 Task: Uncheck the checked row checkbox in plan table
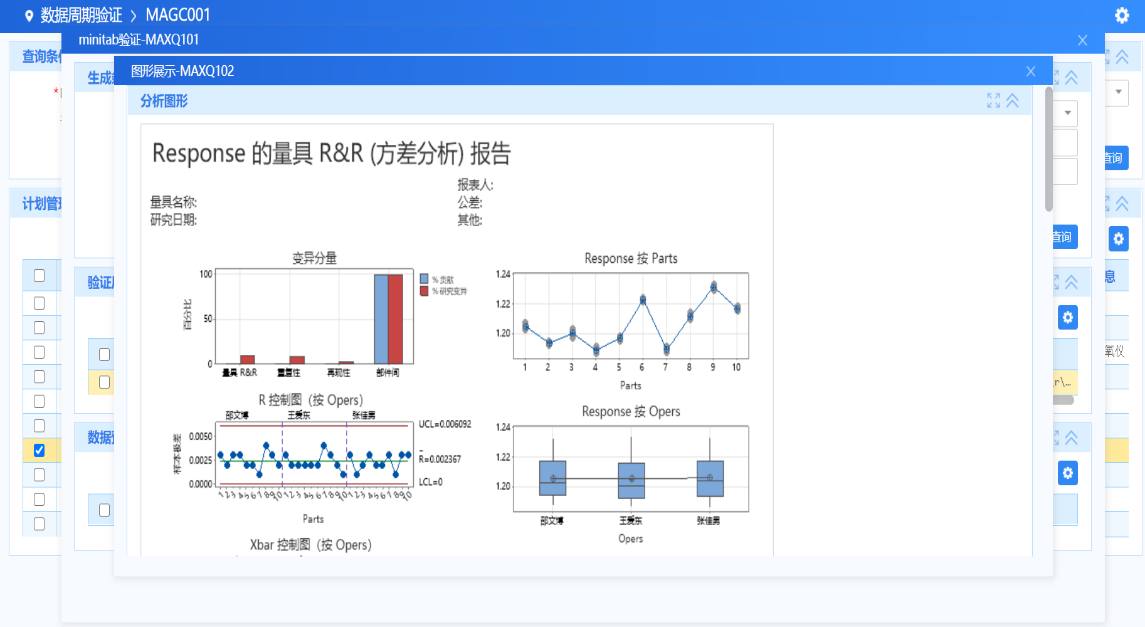(x=39, y=450)
